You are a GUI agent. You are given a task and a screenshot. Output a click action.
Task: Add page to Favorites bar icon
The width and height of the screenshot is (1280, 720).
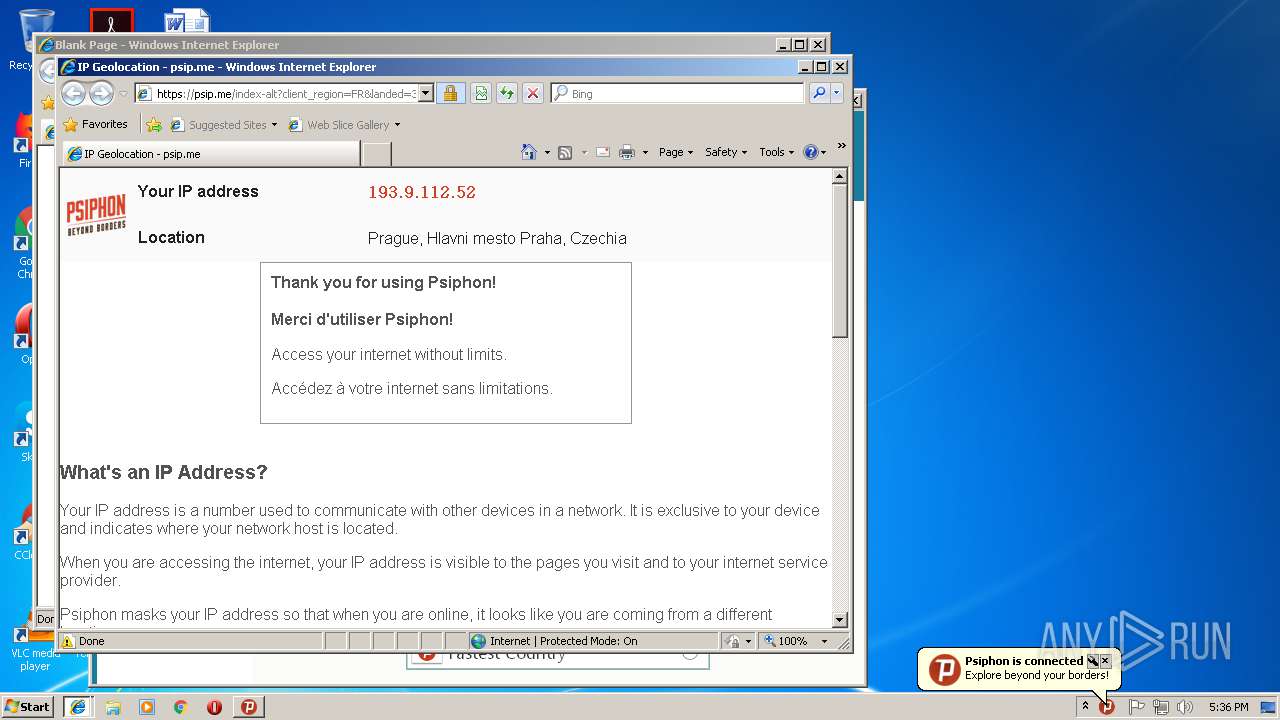[154, 125]
